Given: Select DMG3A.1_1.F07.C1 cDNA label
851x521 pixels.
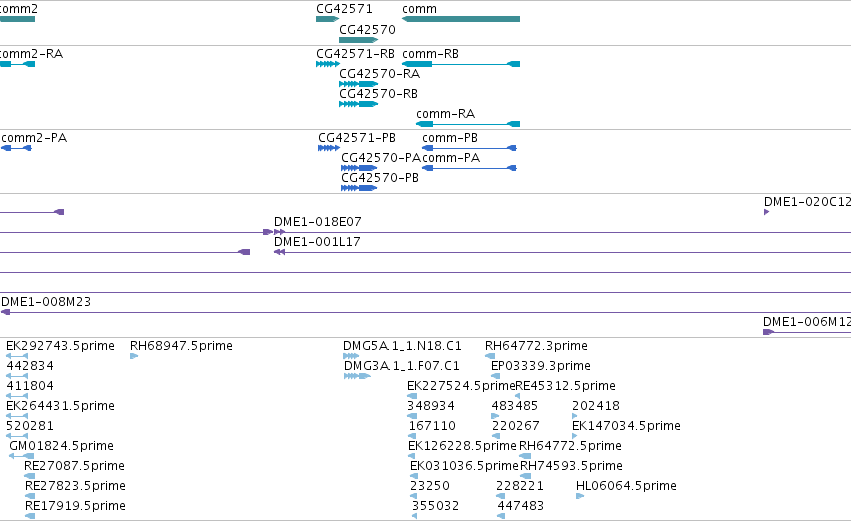Looking at the screenshot, I should pos(402,366).
